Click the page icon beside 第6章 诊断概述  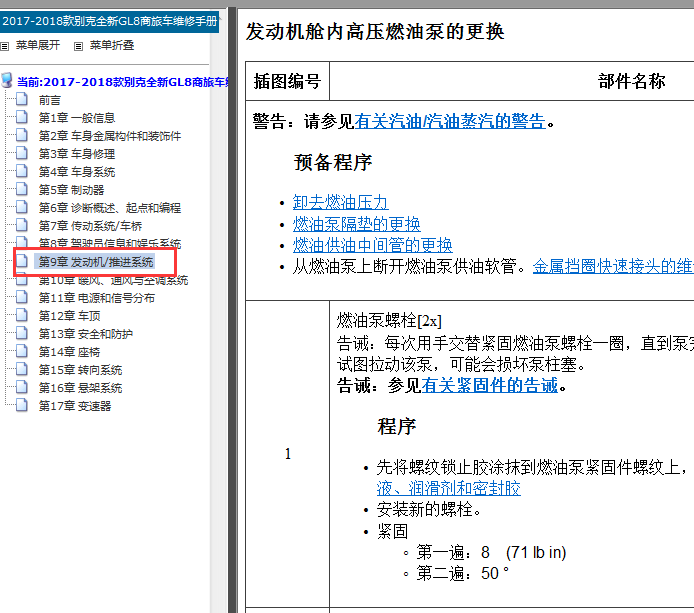[x=22, y=207]
